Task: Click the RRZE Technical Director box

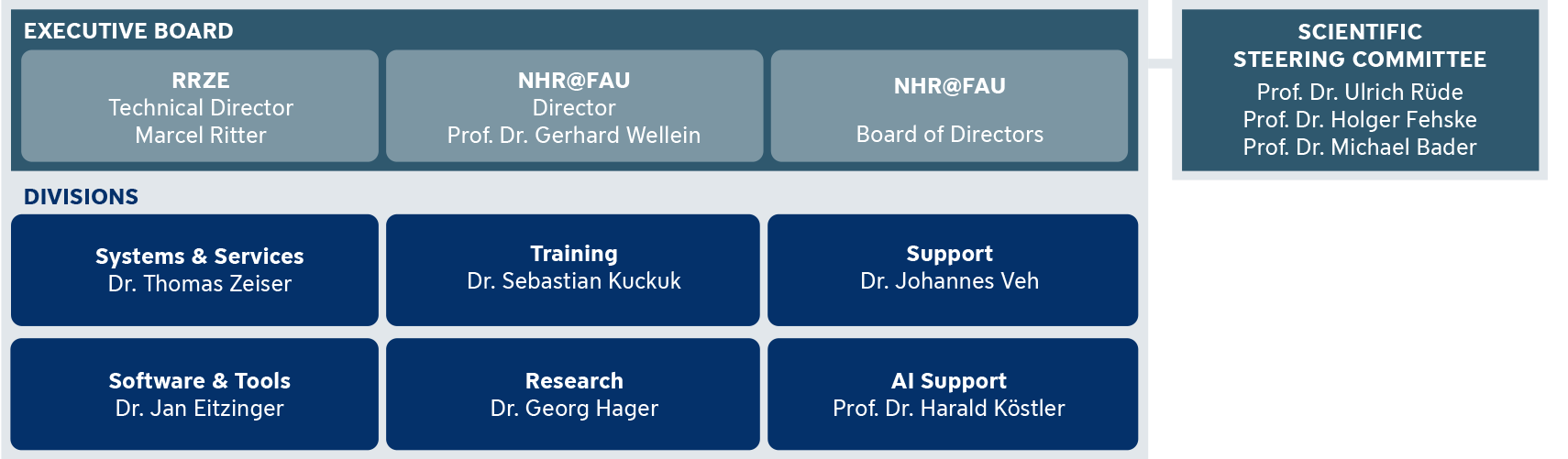Action: pos(200,106)
